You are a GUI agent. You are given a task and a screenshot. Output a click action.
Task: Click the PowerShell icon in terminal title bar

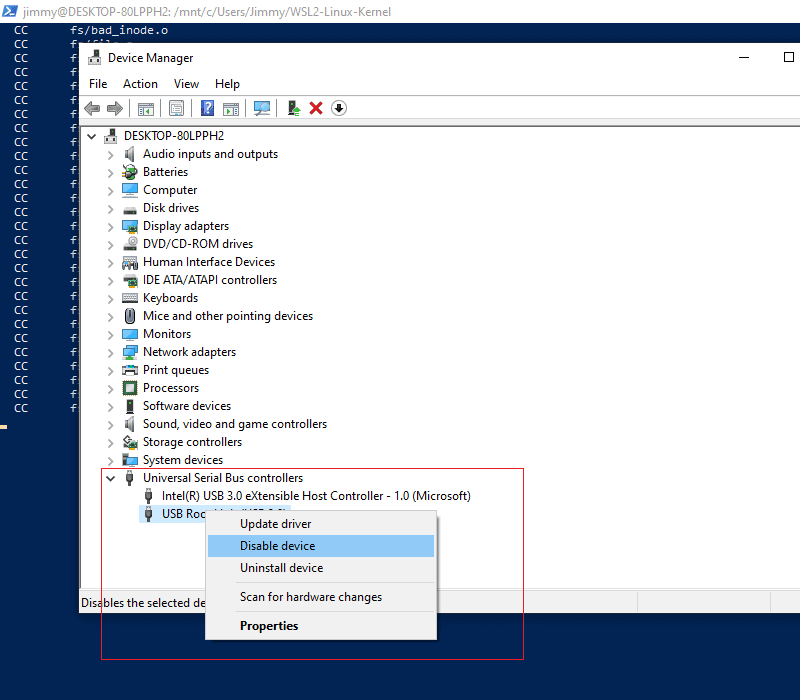(10, 11)
